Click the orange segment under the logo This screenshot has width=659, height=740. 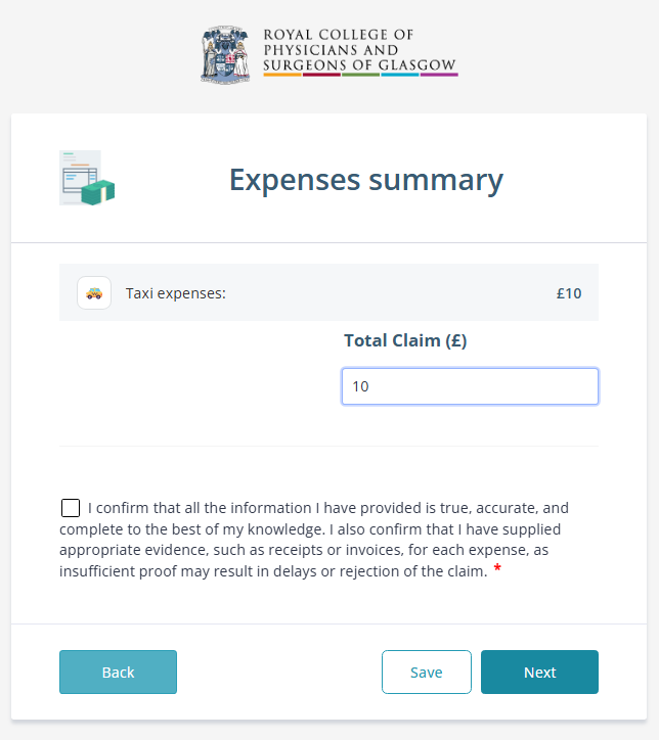pos(282,75)
